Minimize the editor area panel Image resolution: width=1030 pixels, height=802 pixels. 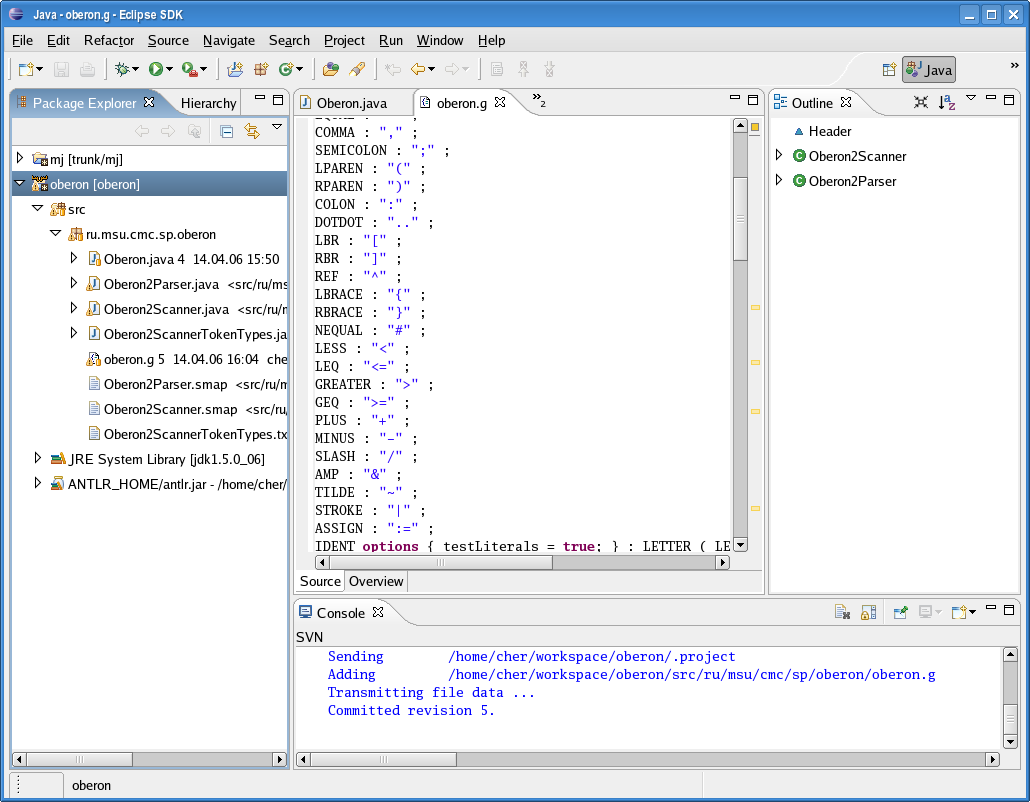(x=735, y=99)
